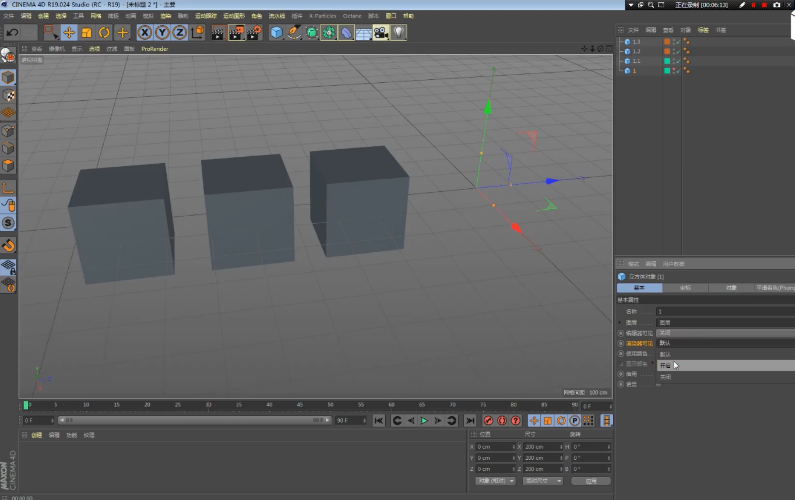
Task: Click the '应用' apply button
Action: pyautogui.click(x=591, y=481)
